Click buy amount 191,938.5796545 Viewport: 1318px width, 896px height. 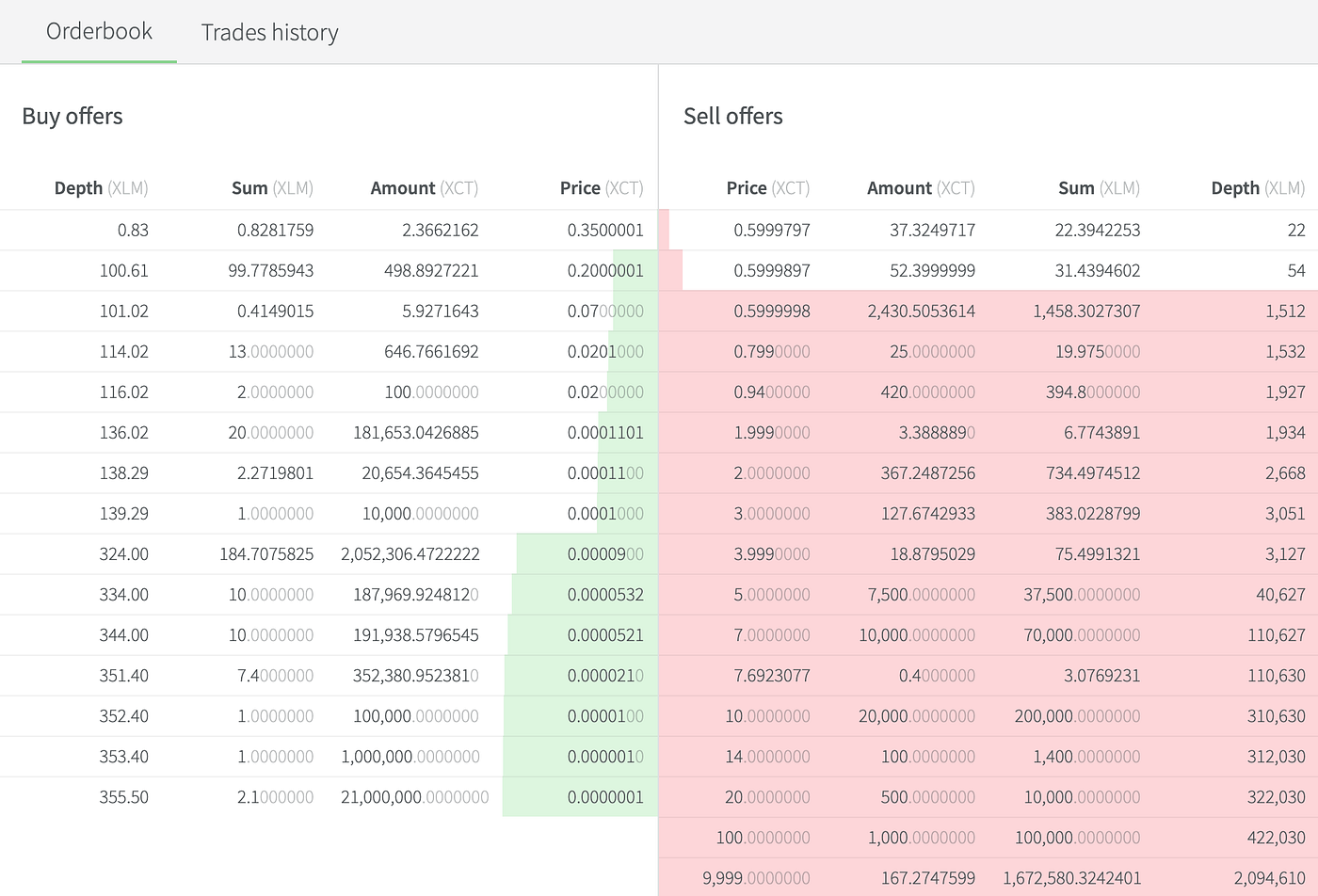416,634
